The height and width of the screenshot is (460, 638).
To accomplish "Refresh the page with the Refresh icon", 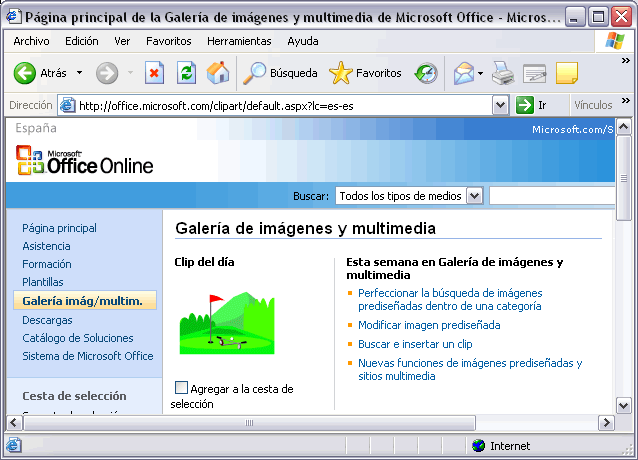I will [186, 73].
